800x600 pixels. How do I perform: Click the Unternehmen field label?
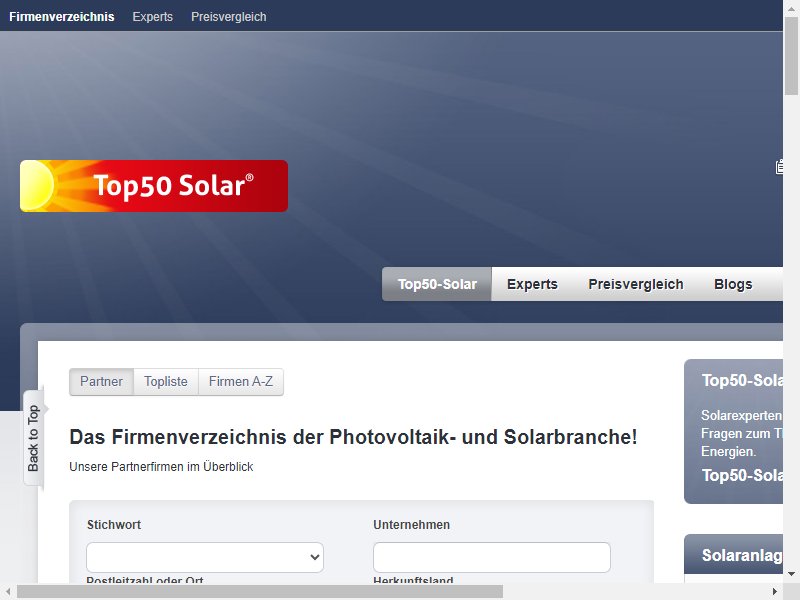(411, 524)
